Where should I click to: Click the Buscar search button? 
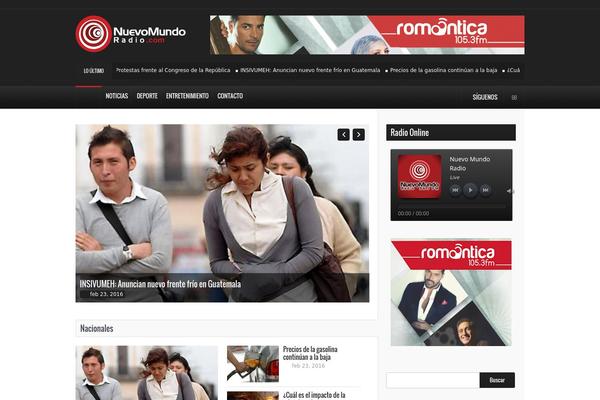pos(497,380)
